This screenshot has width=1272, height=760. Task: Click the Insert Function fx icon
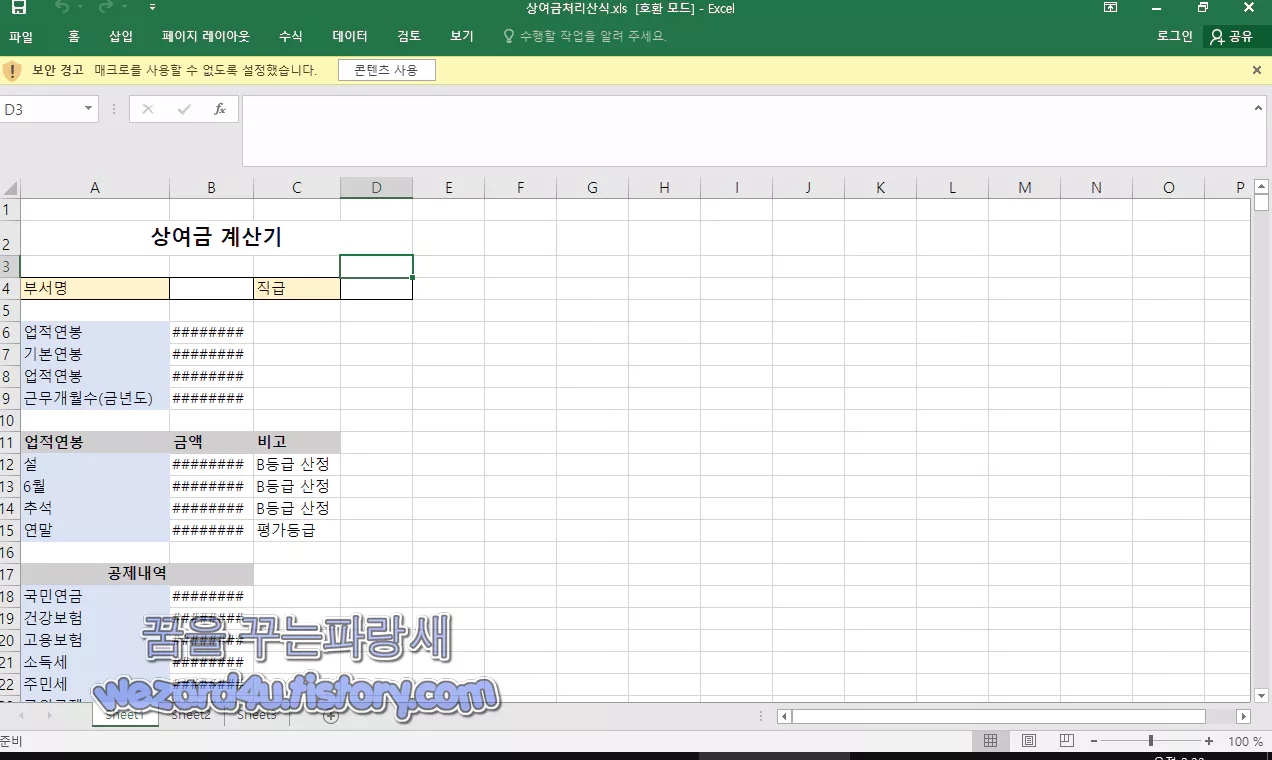220,110
